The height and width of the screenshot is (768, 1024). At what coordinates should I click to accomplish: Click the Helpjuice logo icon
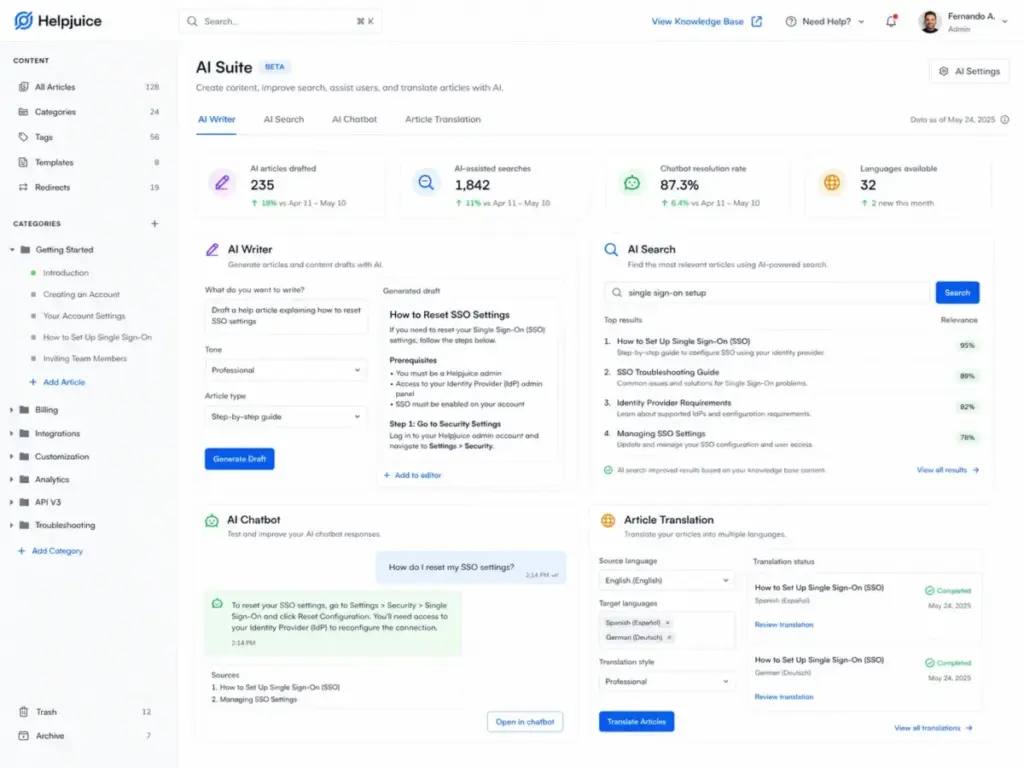pyautogui.click(x=24, y=21)
